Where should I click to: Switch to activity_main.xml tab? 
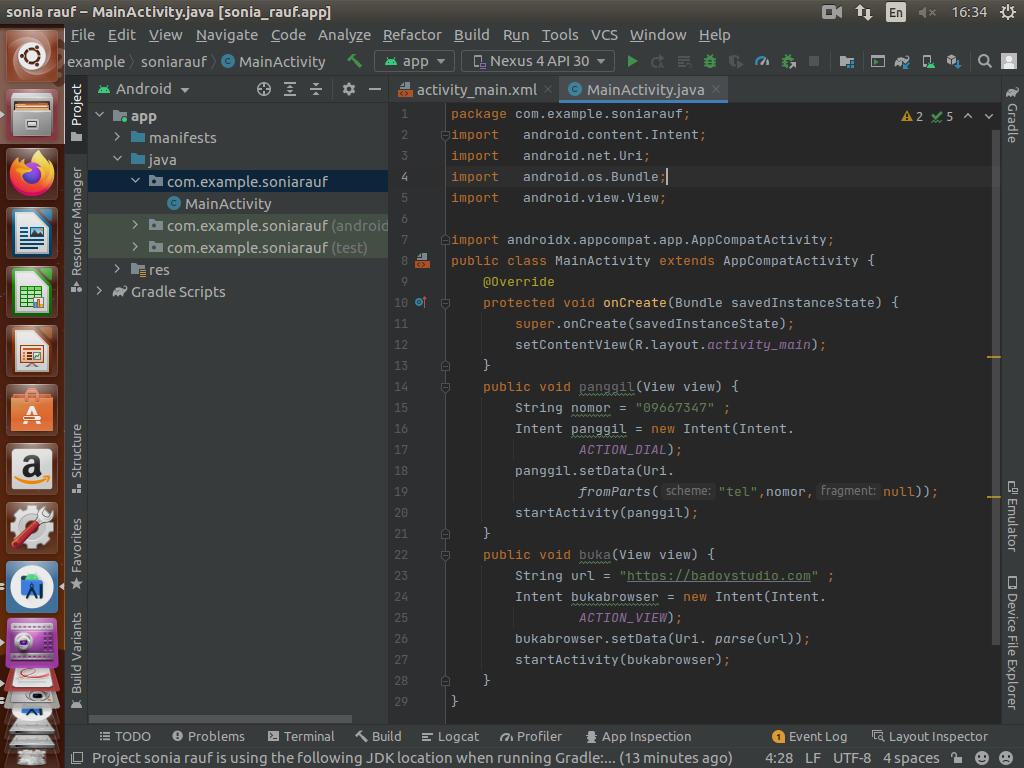(476, 89)
